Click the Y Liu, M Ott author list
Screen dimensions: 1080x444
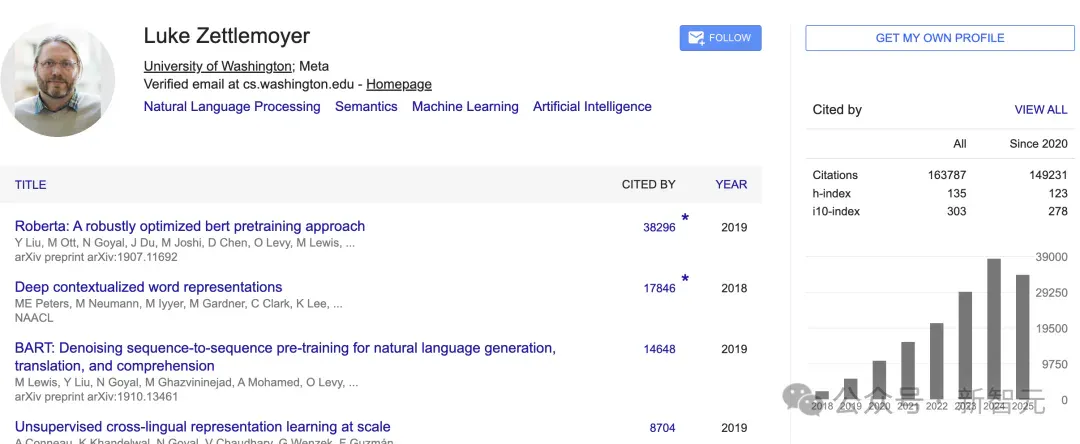[185, 242]
